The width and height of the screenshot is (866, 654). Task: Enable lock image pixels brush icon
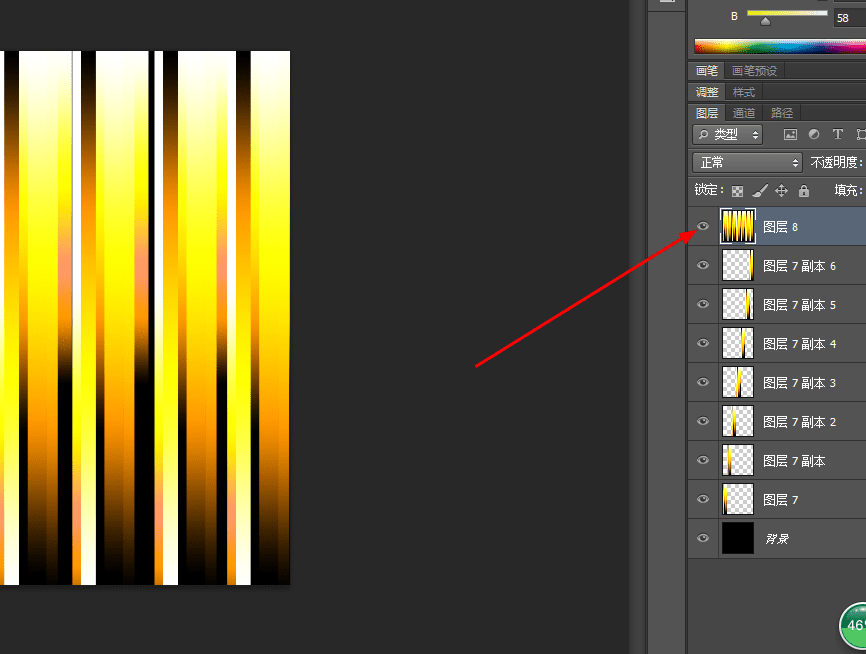[759, 191]
